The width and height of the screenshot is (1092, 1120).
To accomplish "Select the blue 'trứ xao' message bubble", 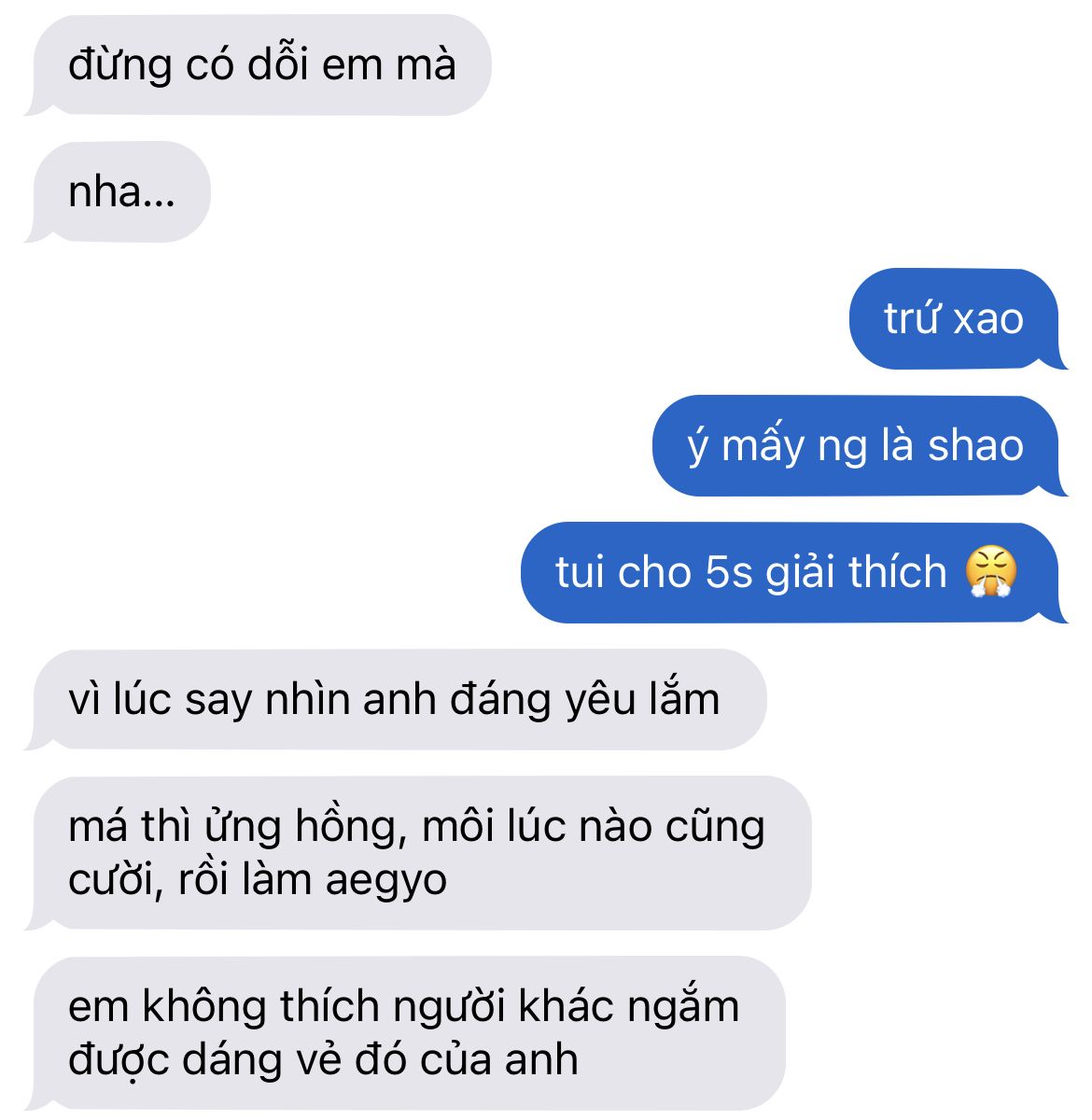I will (958, 319).
